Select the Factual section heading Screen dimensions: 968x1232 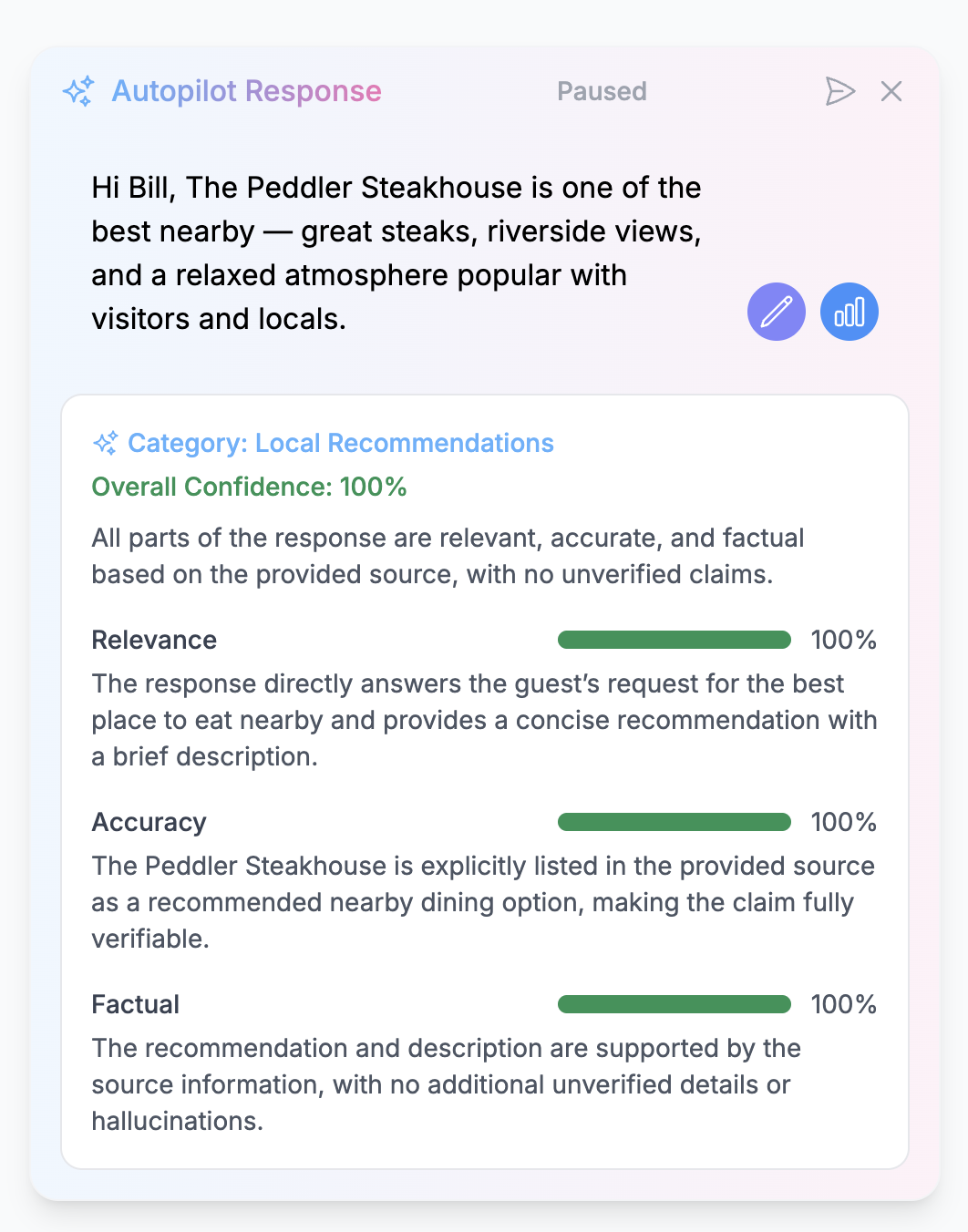(135, 1004)
